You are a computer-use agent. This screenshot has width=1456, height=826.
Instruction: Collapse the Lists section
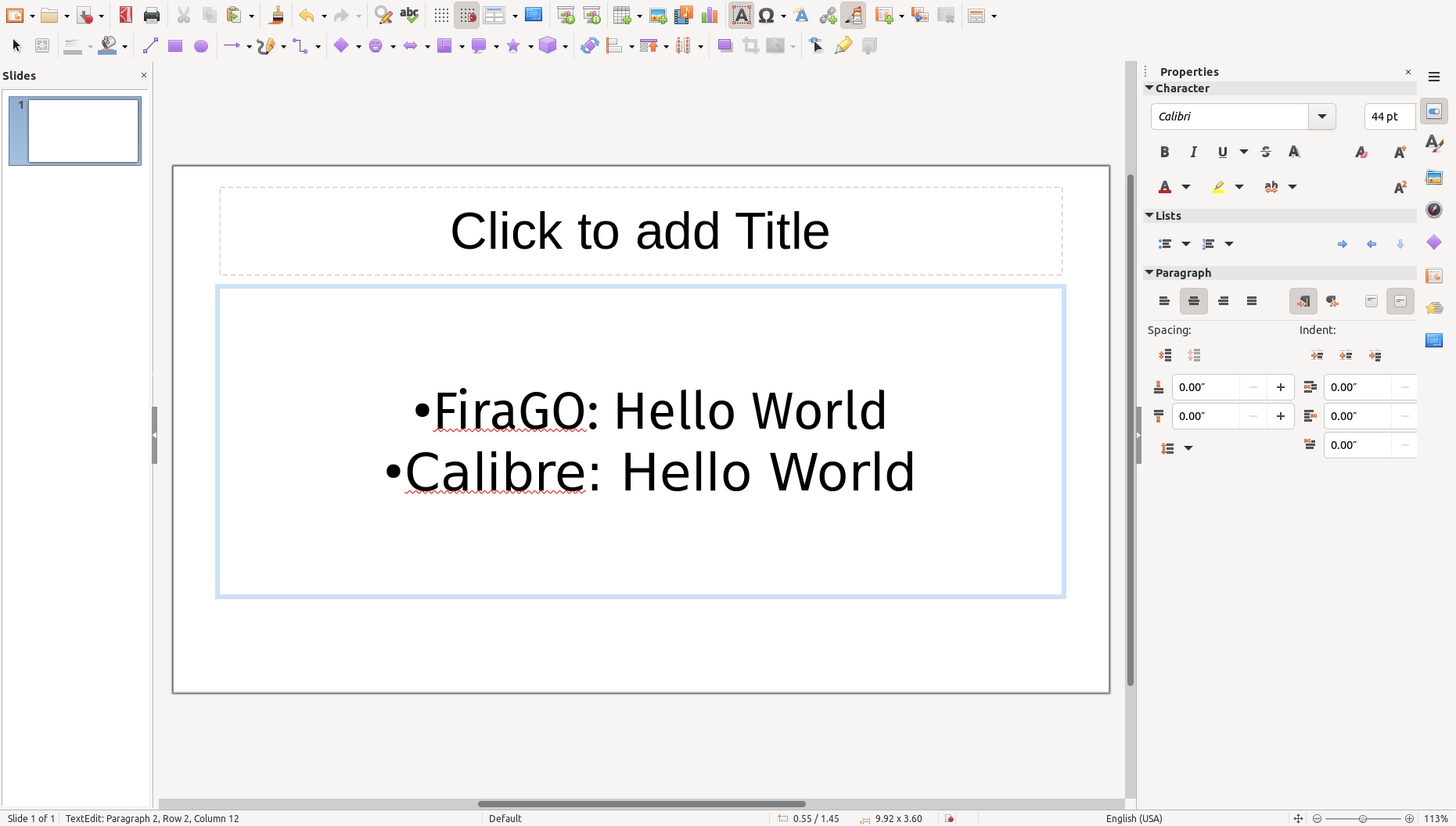click(1149, 215)
